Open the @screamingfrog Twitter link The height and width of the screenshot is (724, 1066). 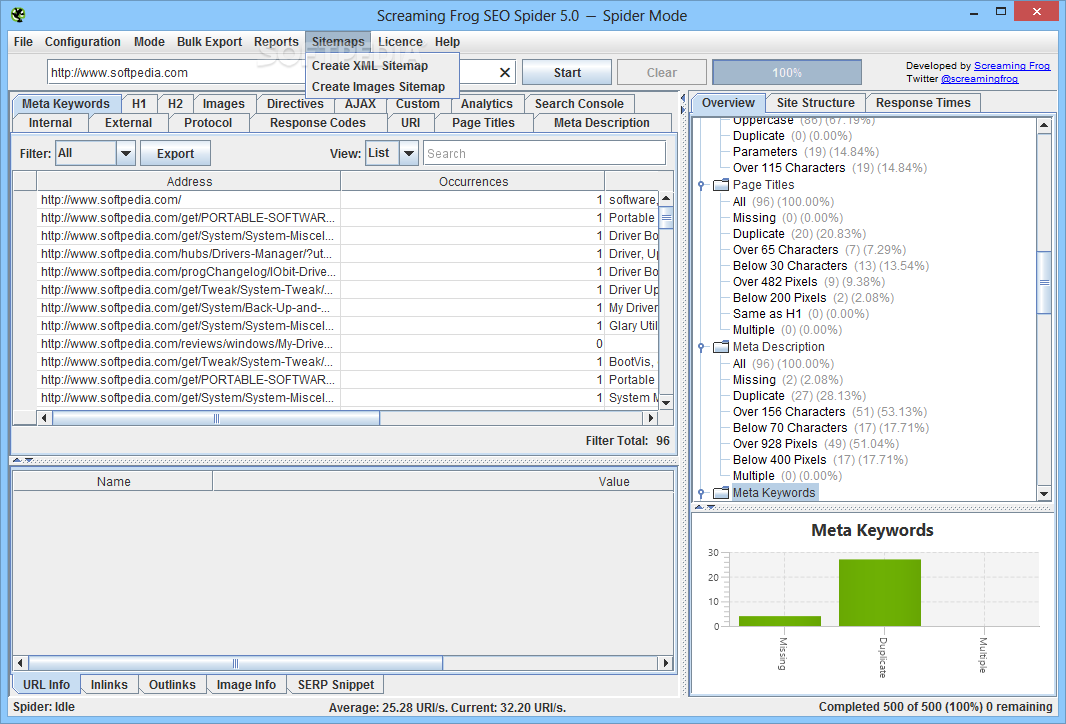tap(979, 79)
